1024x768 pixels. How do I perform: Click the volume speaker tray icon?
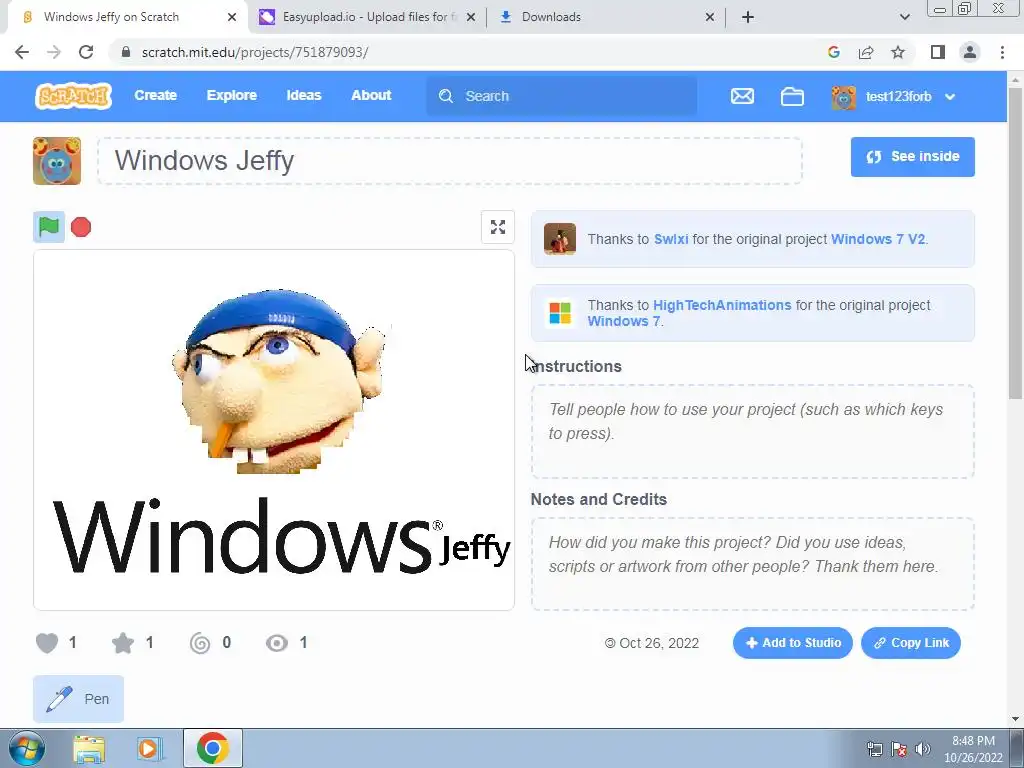coord(922,749)
